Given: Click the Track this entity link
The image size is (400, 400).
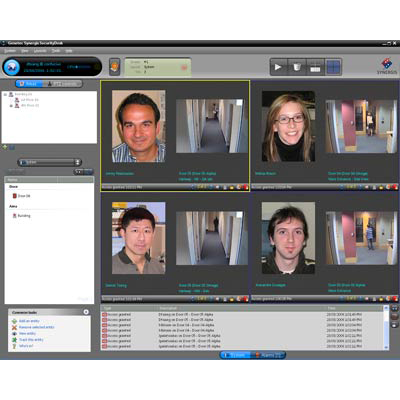Looking at the screenshot, I should click(31, 340).
